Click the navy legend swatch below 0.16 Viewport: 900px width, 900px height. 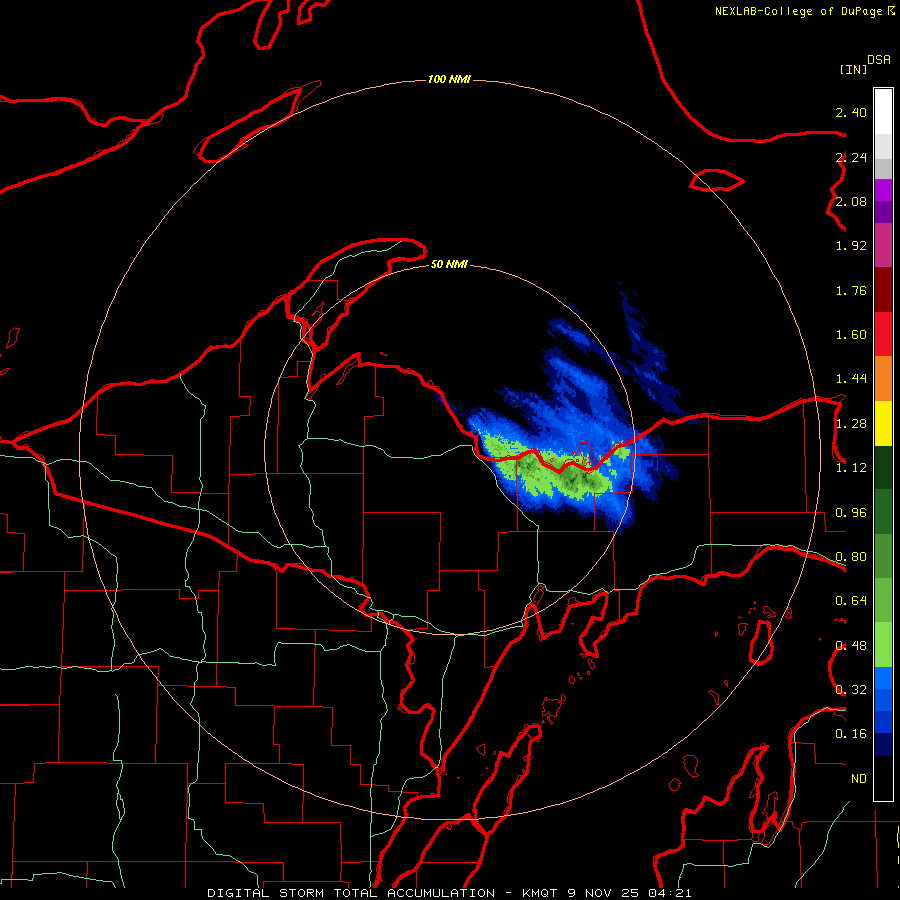pos(883,745)
